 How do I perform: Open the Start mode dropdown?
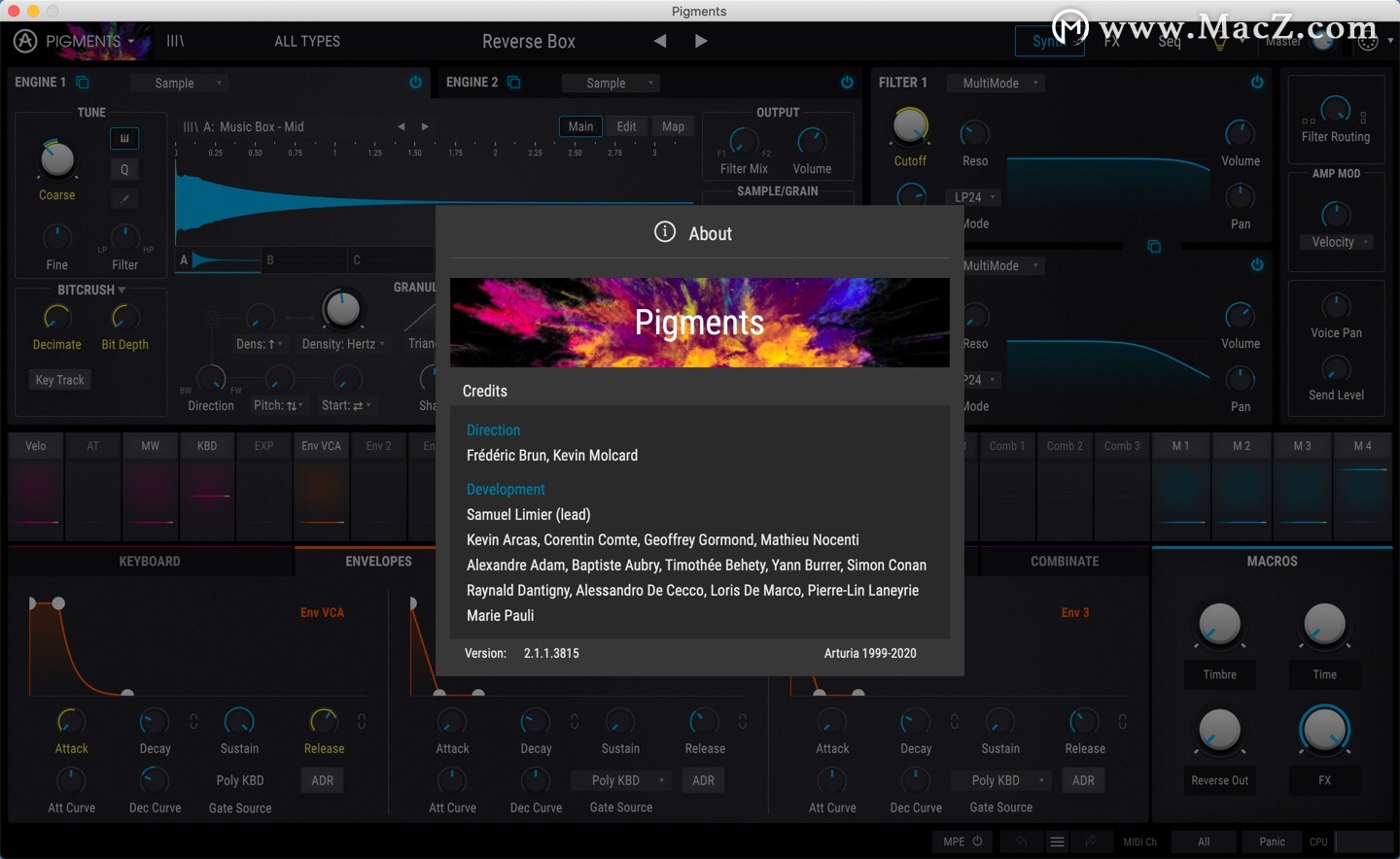point(347,405)
